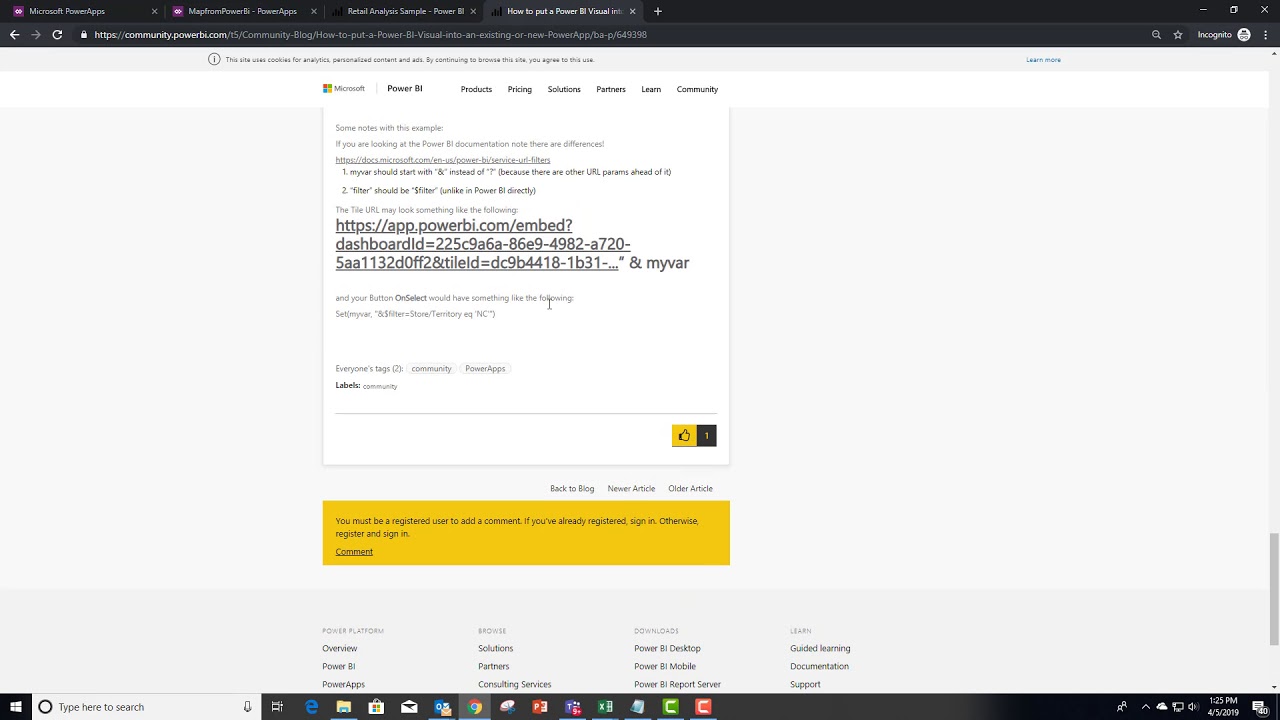Screen dimensions: 1280x720
Task: Open the Partners menu
Action: [x=611, y=89]
